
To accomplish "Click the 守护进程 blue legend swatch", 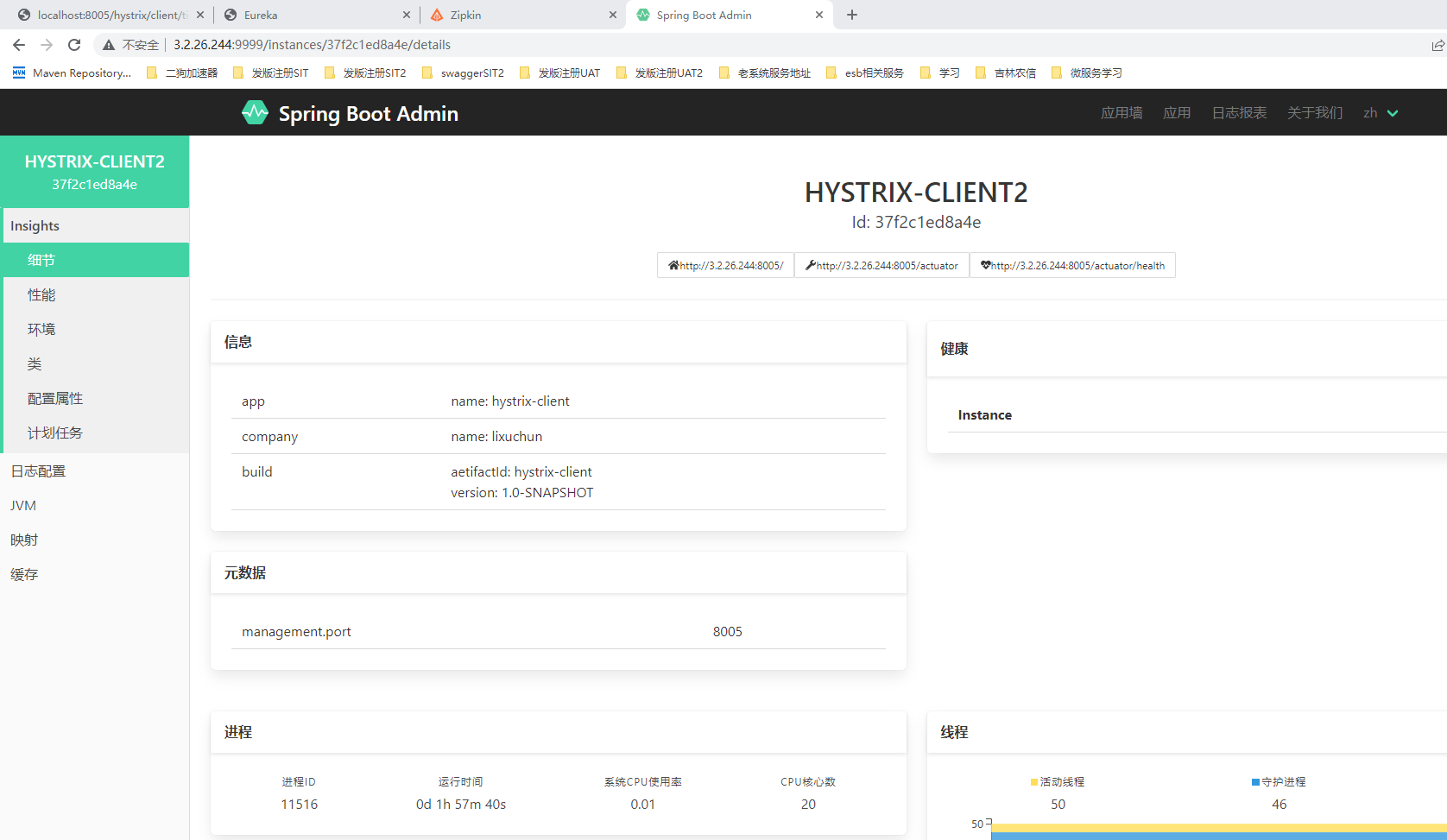I will (x=1255, y=782).
